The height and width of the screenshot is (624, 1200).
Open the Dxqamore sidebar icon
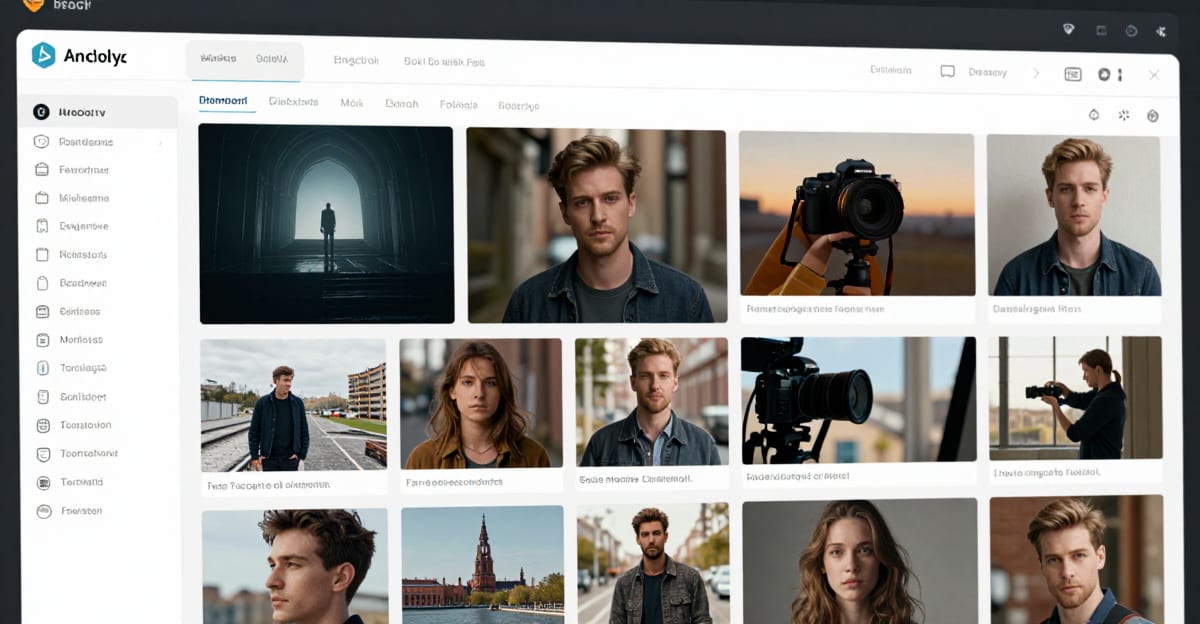(x=42, y=226)
